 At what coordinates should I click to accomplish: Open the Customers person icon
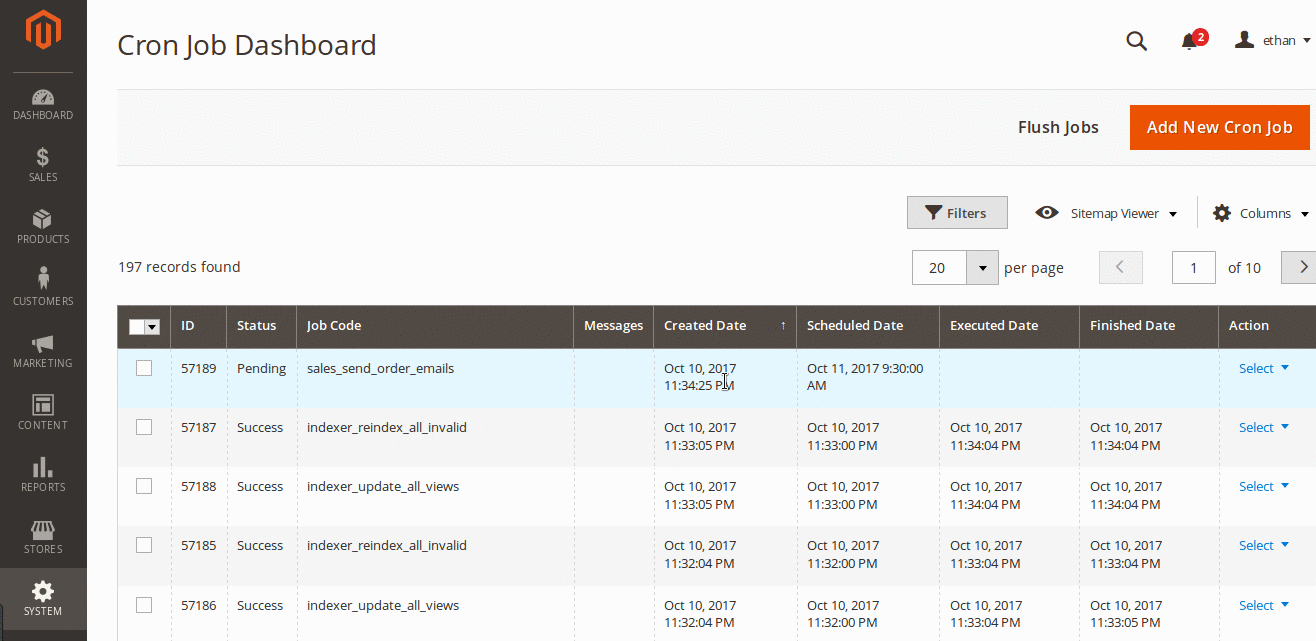[43, 279]
